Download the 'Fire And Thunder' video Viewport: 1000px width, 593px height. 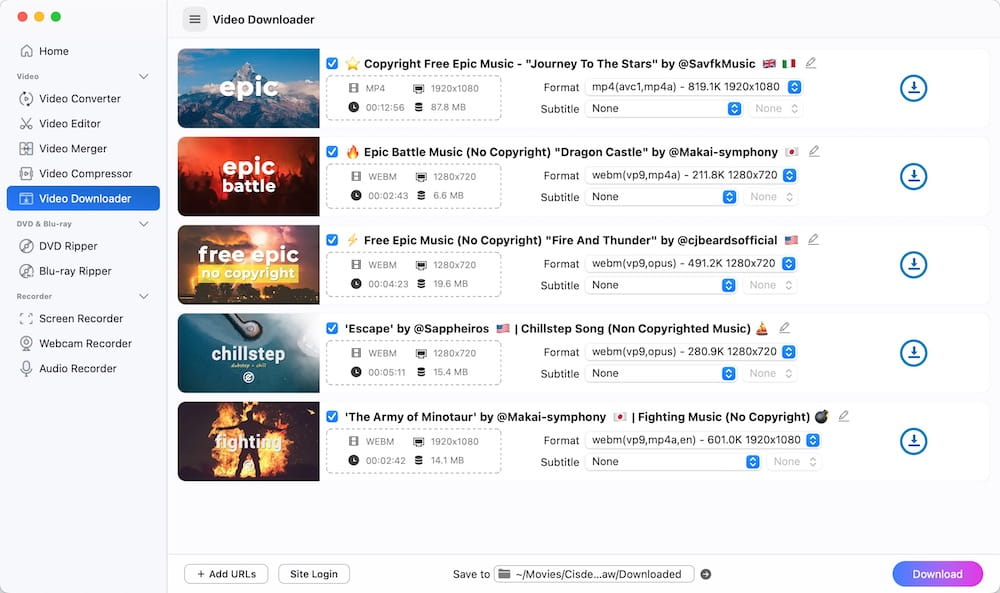913,265
